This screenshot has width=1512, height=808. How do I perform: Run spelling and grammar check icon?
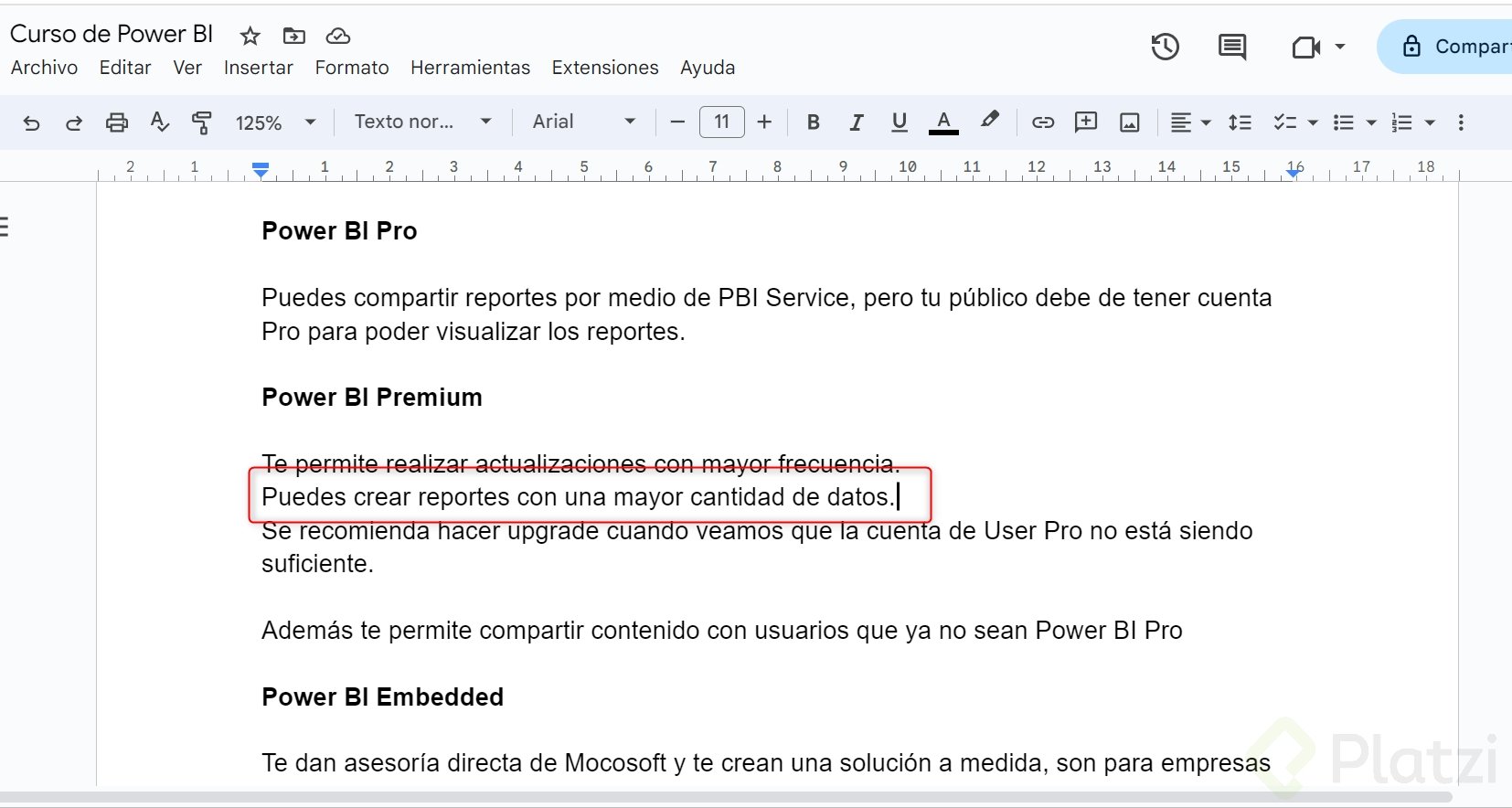tap(160, 122)
